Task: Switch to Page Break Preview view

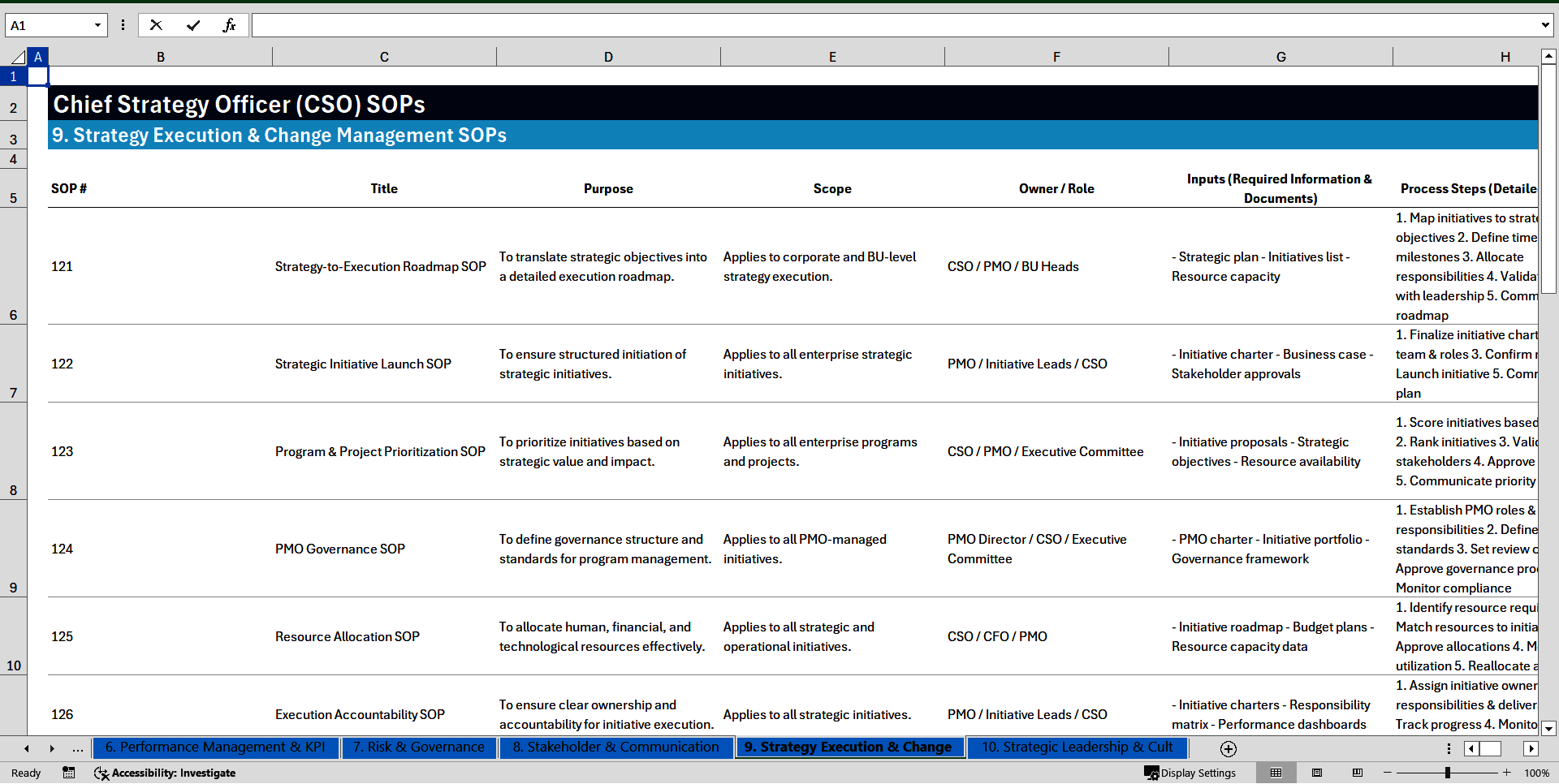Action: click(x=1358, y=773)
